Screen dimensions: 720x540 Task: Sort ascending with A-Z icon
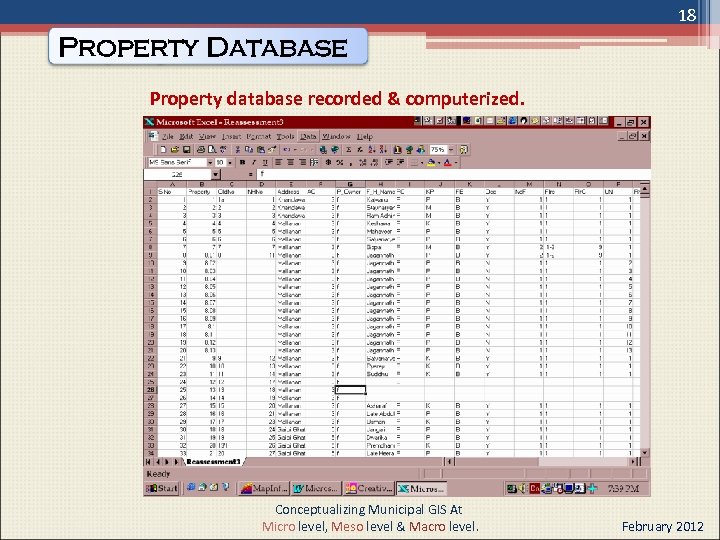click(371, 150)
